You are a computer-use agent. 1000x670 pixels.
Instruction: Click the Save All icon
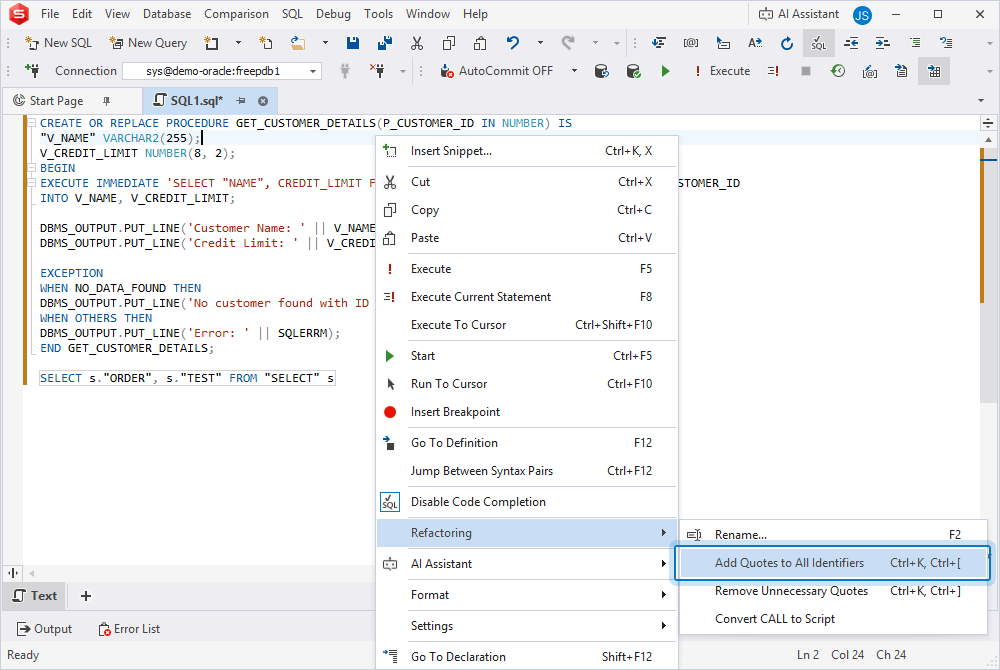pyautogui.click(x=385, y=43)
